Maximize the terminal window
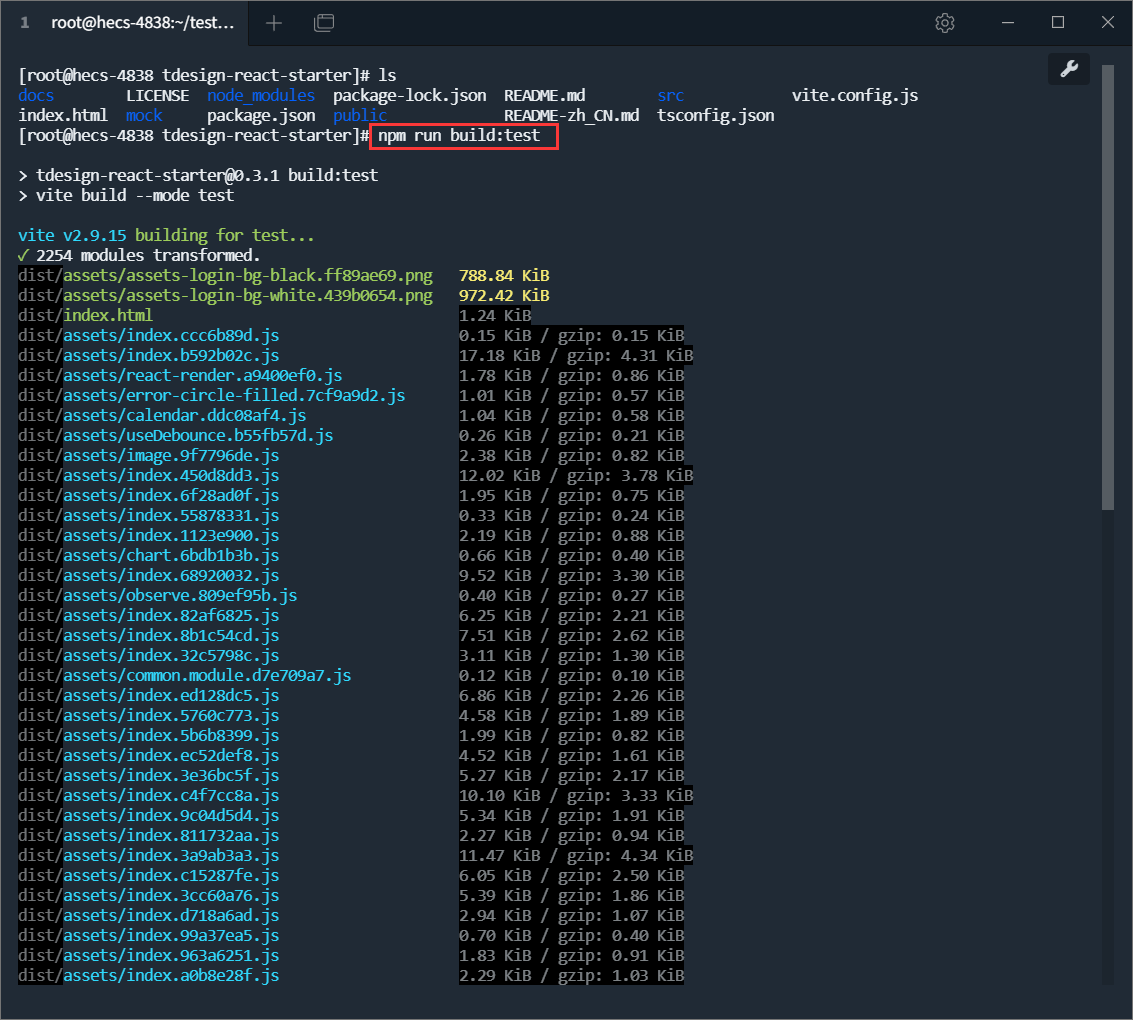 1058,23
